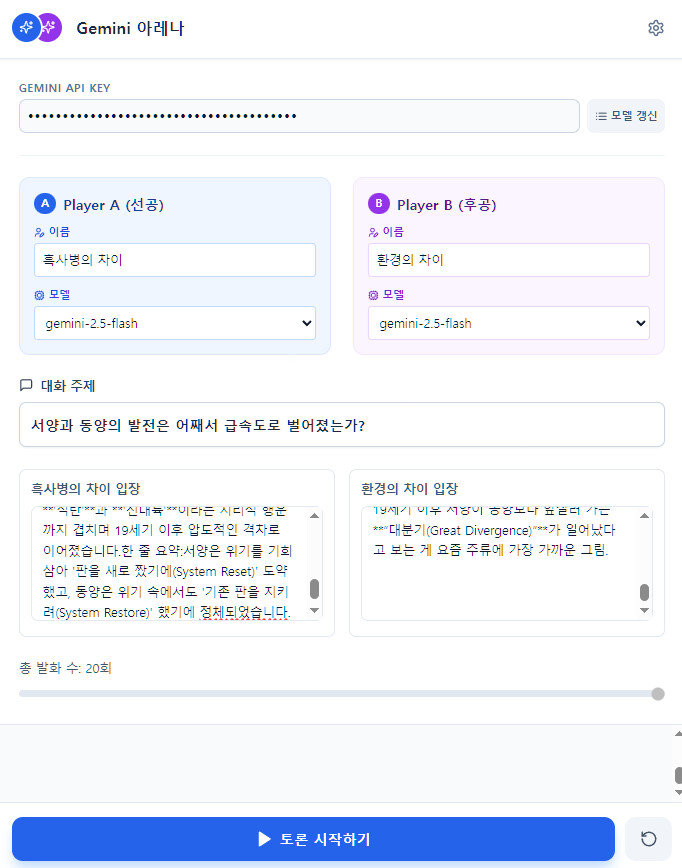Click the 총 발화 수 slider handle
The image size is (682, 868).
pos(658,694)
